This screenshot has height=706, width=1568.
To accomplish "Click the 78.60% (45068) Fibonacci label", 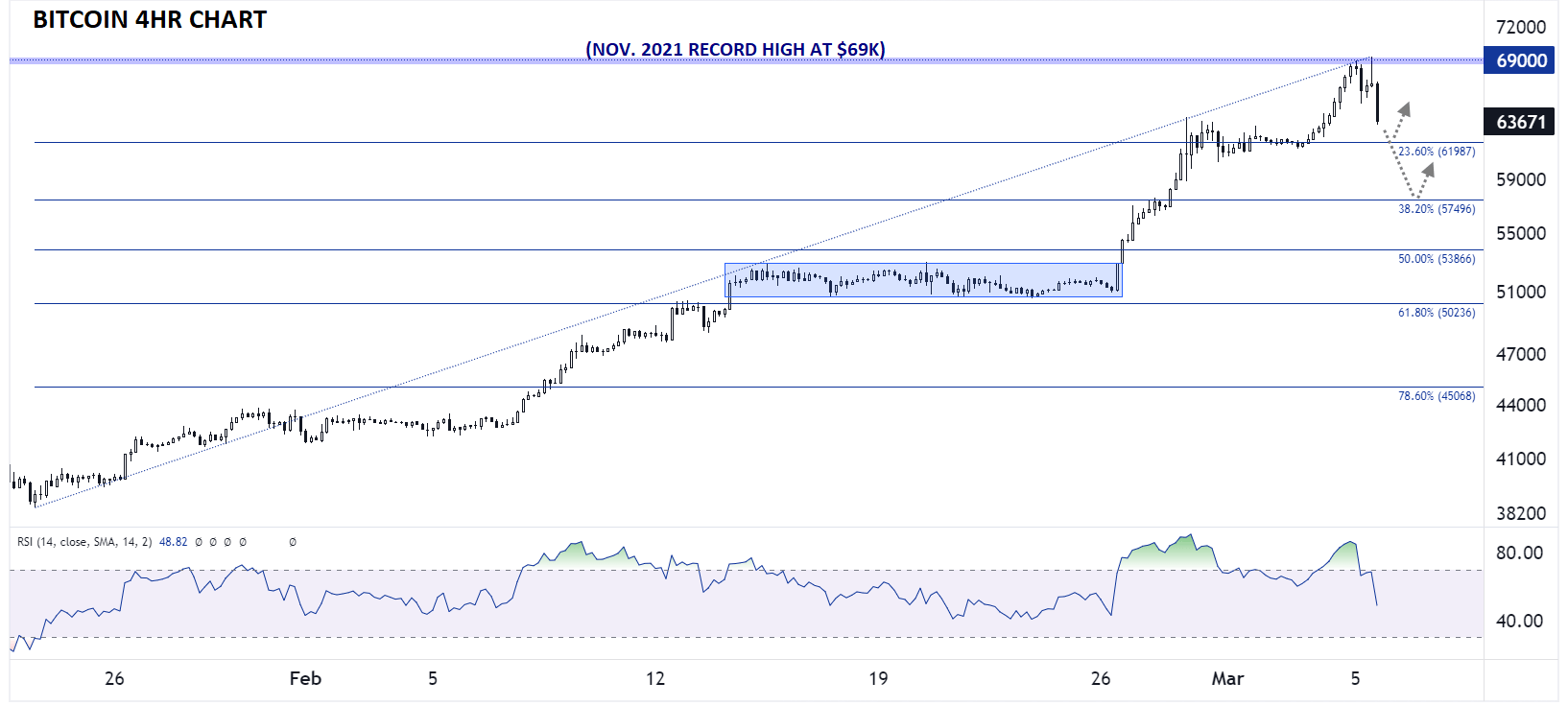I will (1437, 396).
